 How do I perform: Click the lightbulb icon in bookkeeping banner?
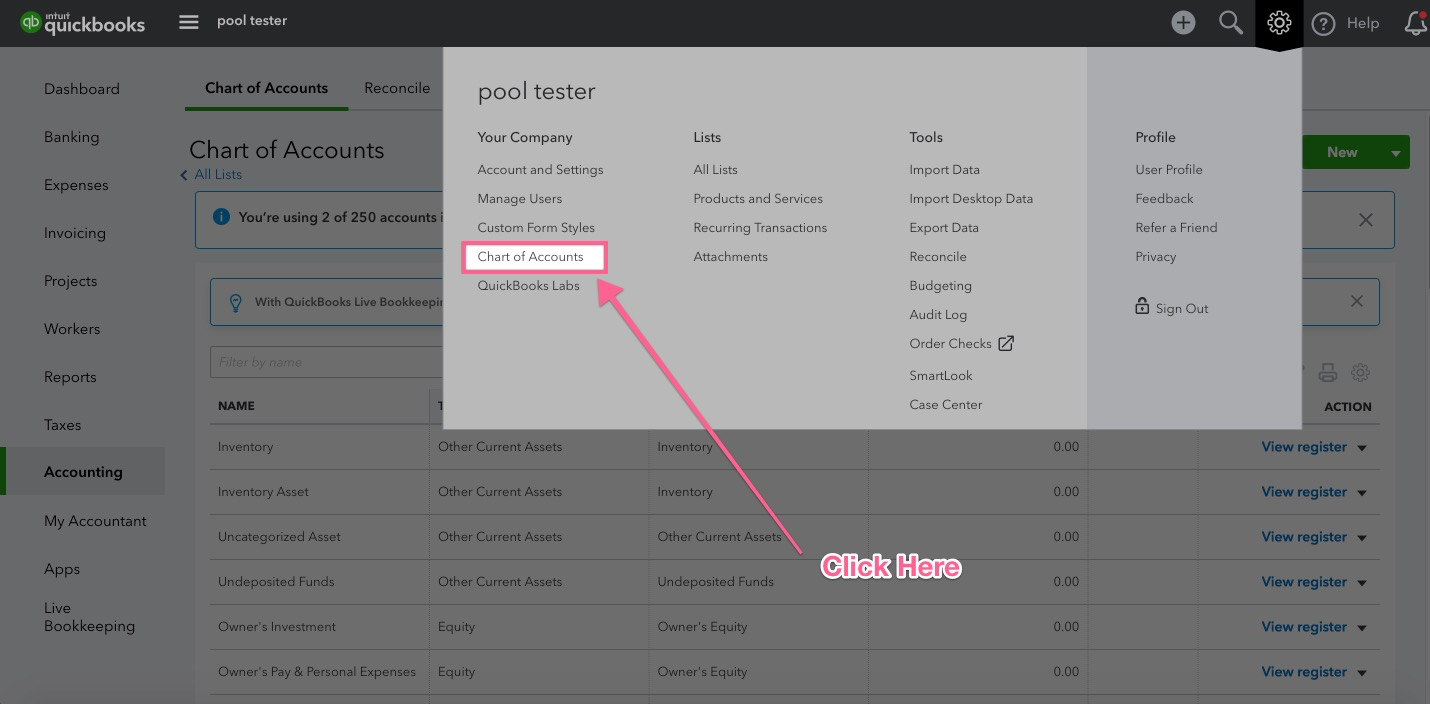(x=236, y=302)
